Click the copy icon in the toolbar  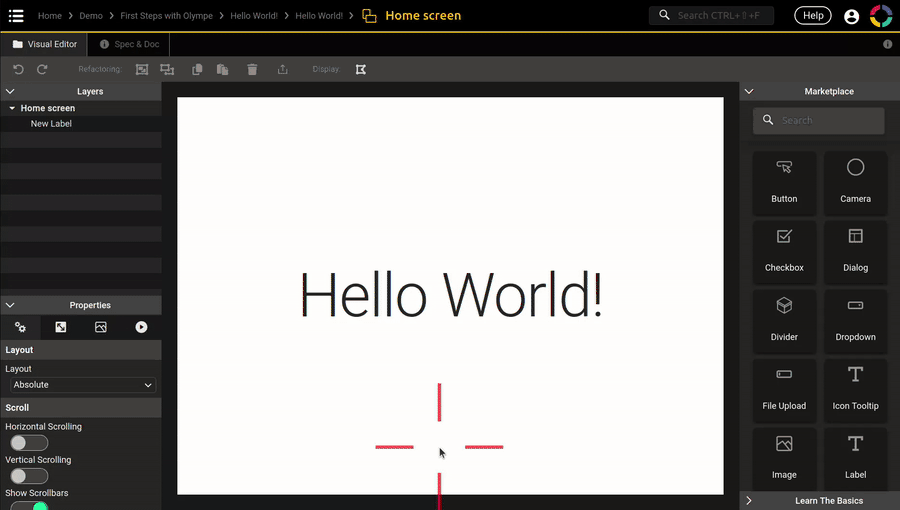click(197, 69)
